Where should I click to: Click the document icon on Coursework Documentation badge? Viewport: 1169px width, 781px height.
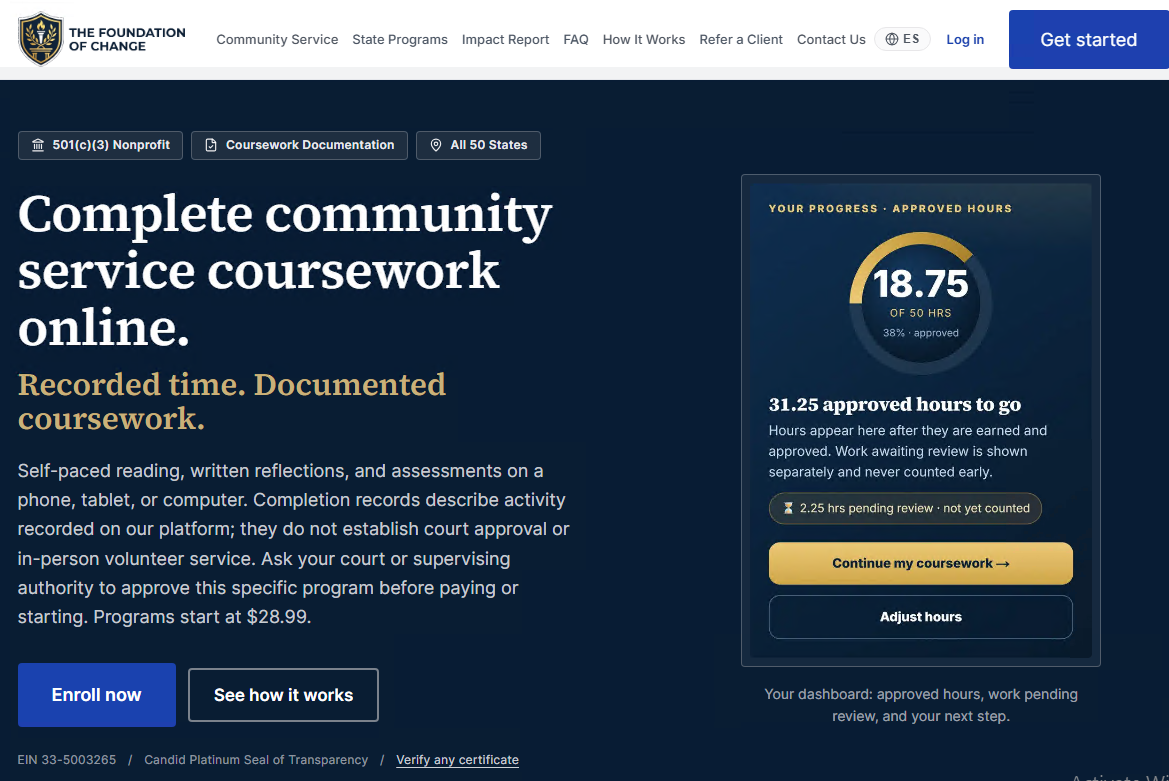coord(211,145)
